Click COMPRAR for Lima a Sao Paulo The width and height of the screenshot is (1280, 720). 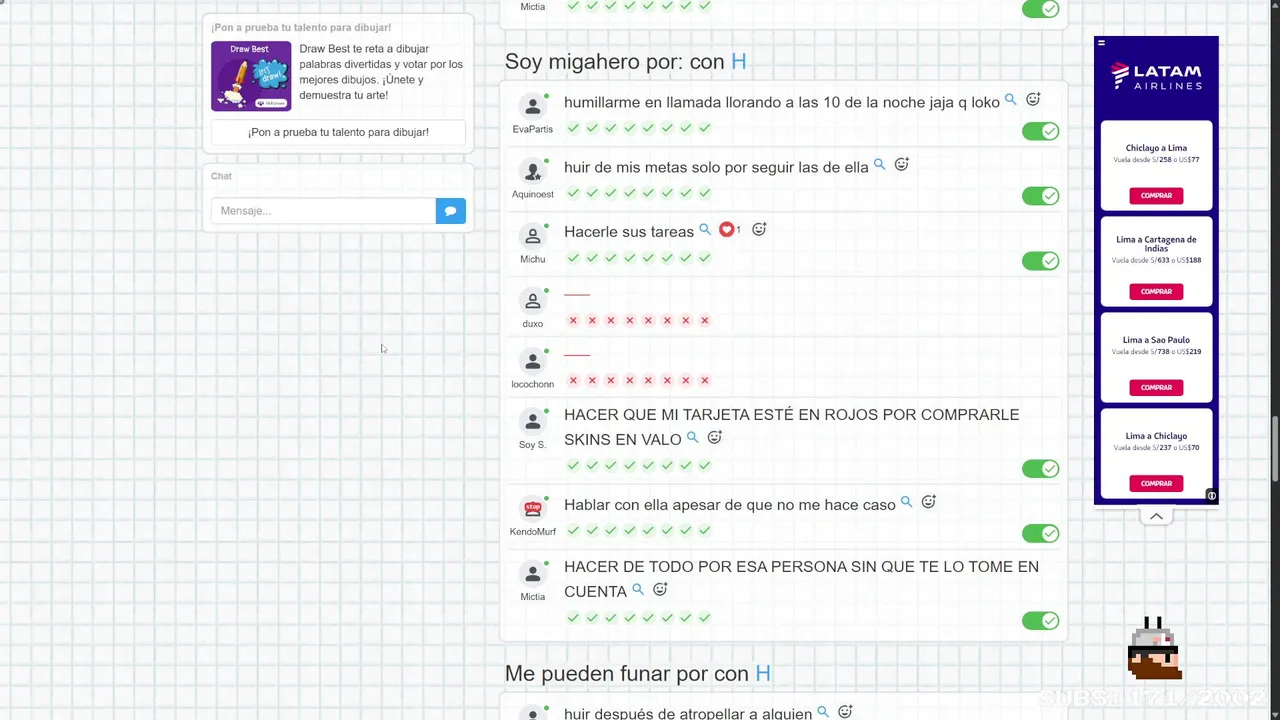point(1156,388)
